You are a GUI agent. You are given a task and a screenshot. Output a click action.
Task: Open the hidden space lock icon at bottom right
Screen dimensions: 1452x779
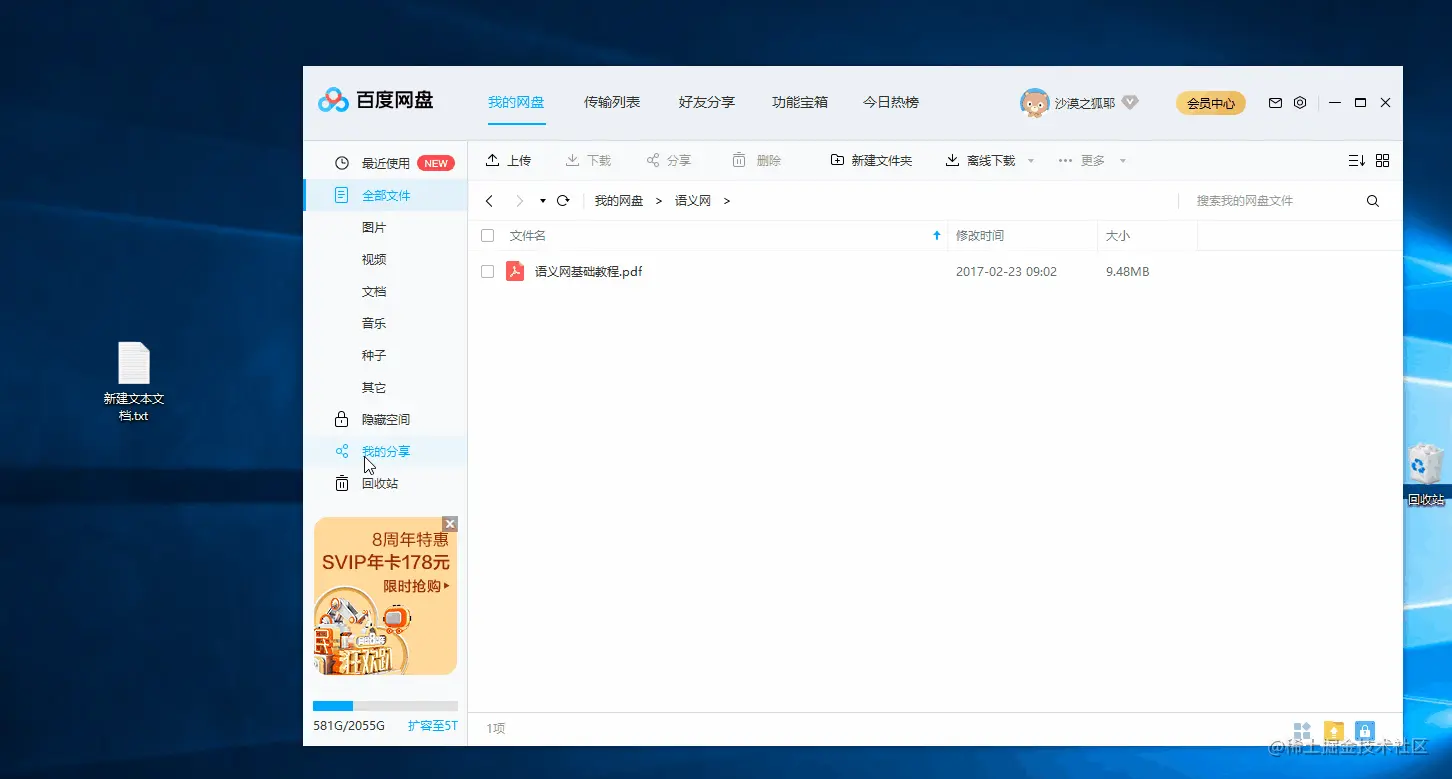click(x=1365, y=731)
